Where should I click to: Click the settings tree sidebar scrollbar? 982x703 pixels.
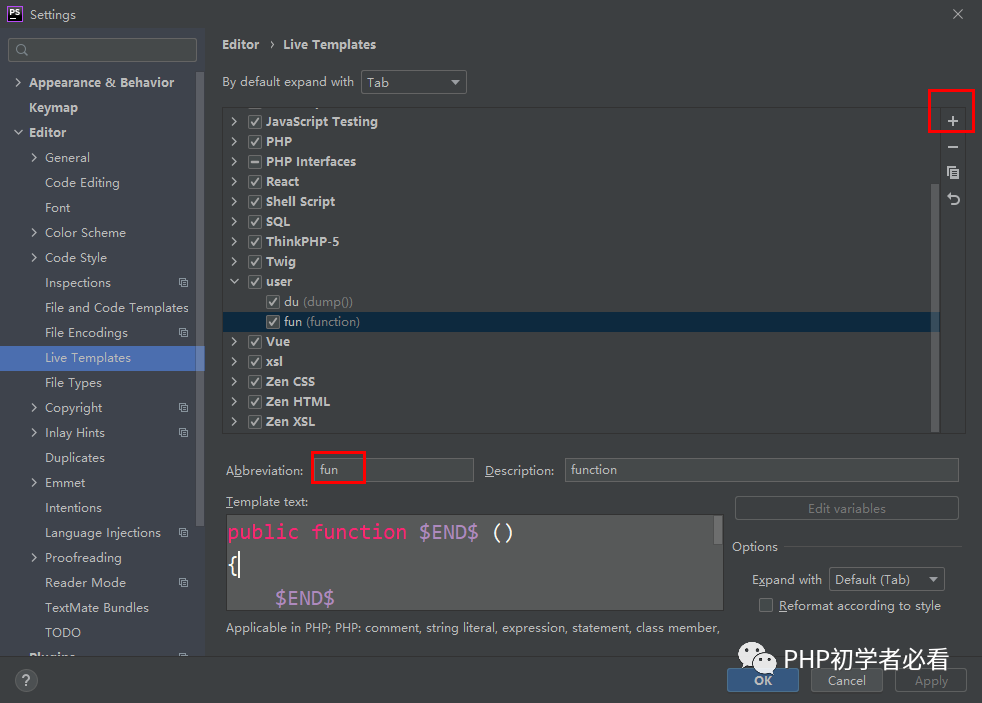(200, 299)
